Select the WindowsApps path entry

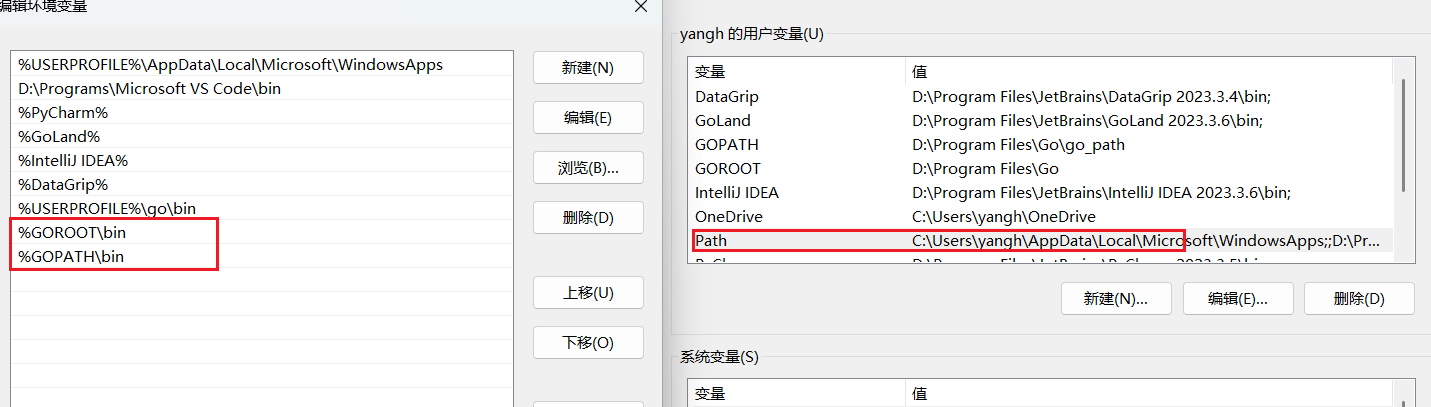[230, 64]
